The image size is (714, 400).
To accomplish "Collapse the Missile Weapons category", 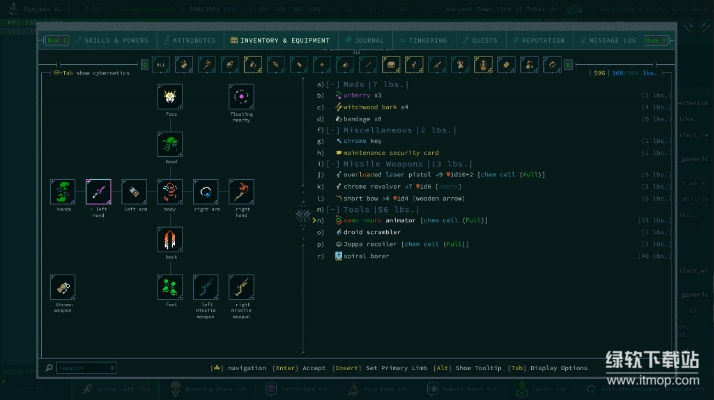I will (x=333, y=164).
